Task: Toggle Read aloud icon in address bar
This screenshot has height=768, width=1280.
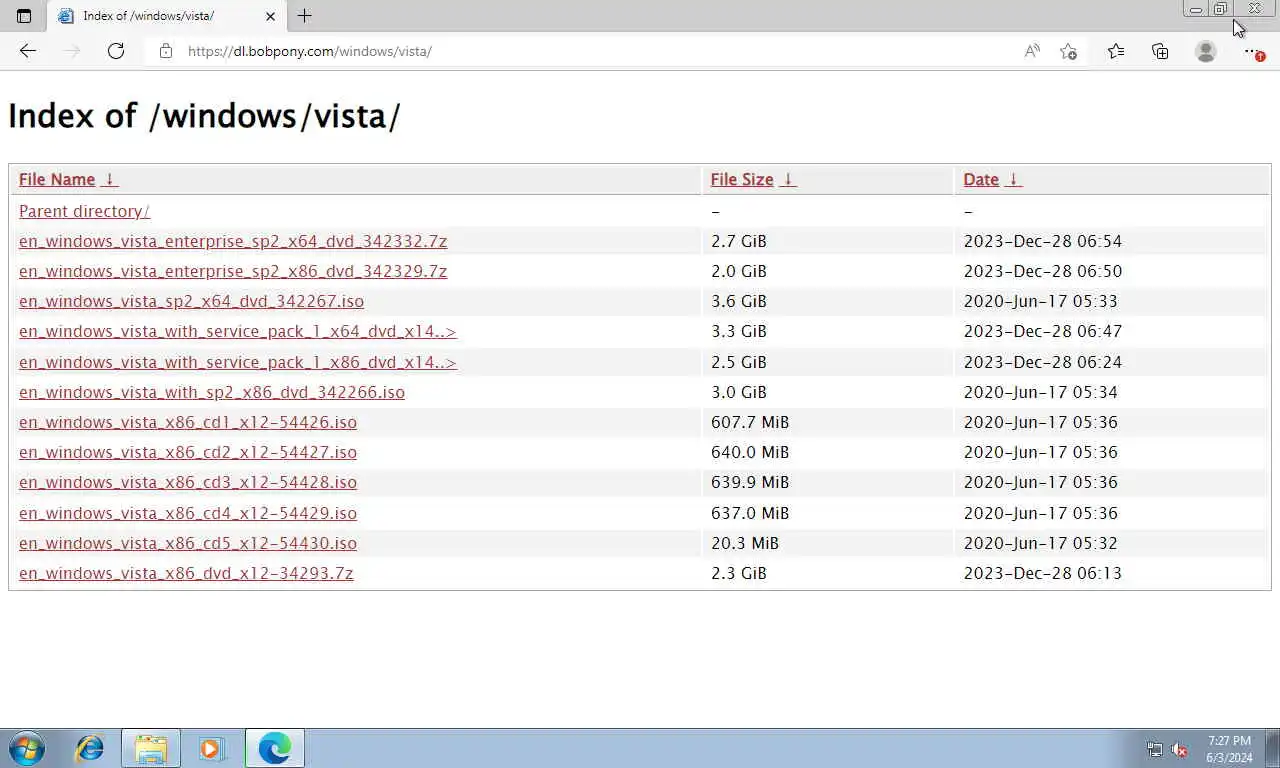Action: (1032, 51)
